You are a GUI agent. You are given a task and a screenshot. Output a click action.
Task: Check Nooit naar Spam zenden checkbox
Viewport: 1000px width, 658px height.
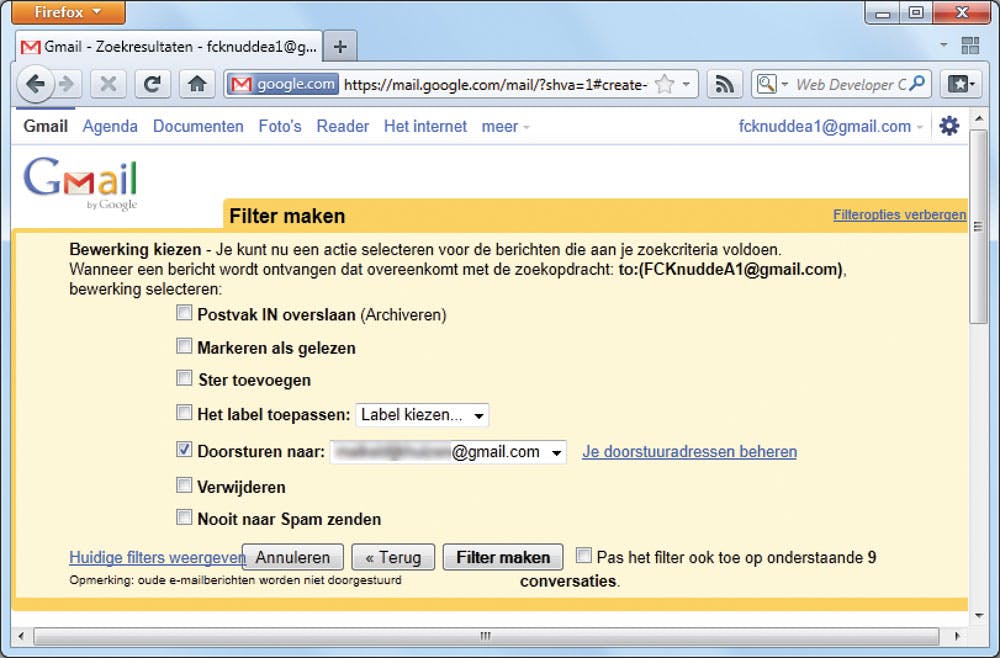[184, 517]
